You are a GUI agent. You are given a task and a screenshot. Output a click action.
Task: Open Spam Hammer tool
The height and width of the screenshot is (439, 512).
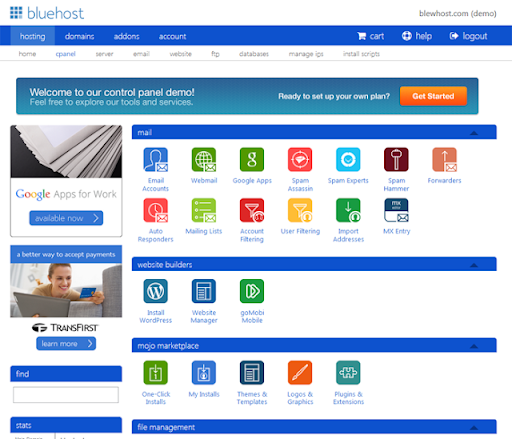point(396,160)
